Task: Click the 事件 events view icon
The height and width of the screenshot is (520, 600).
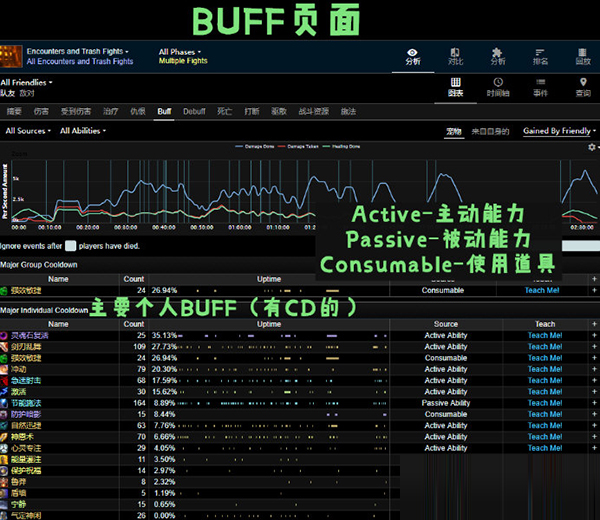Action: [x=540, y=87]
